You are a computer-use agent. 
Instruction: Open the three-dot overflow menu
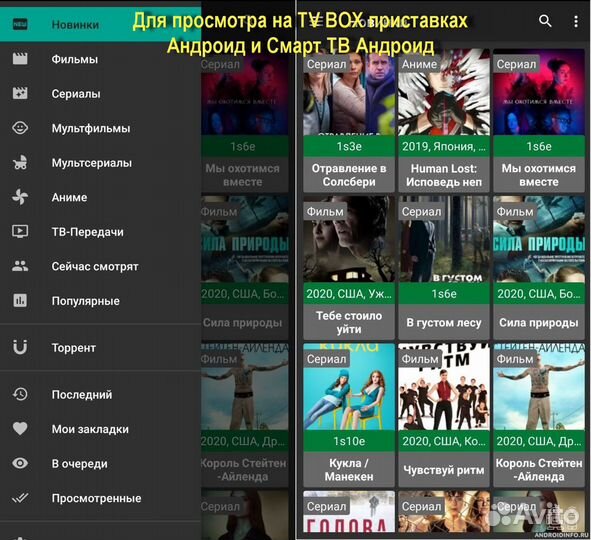(x=576, y=21)
